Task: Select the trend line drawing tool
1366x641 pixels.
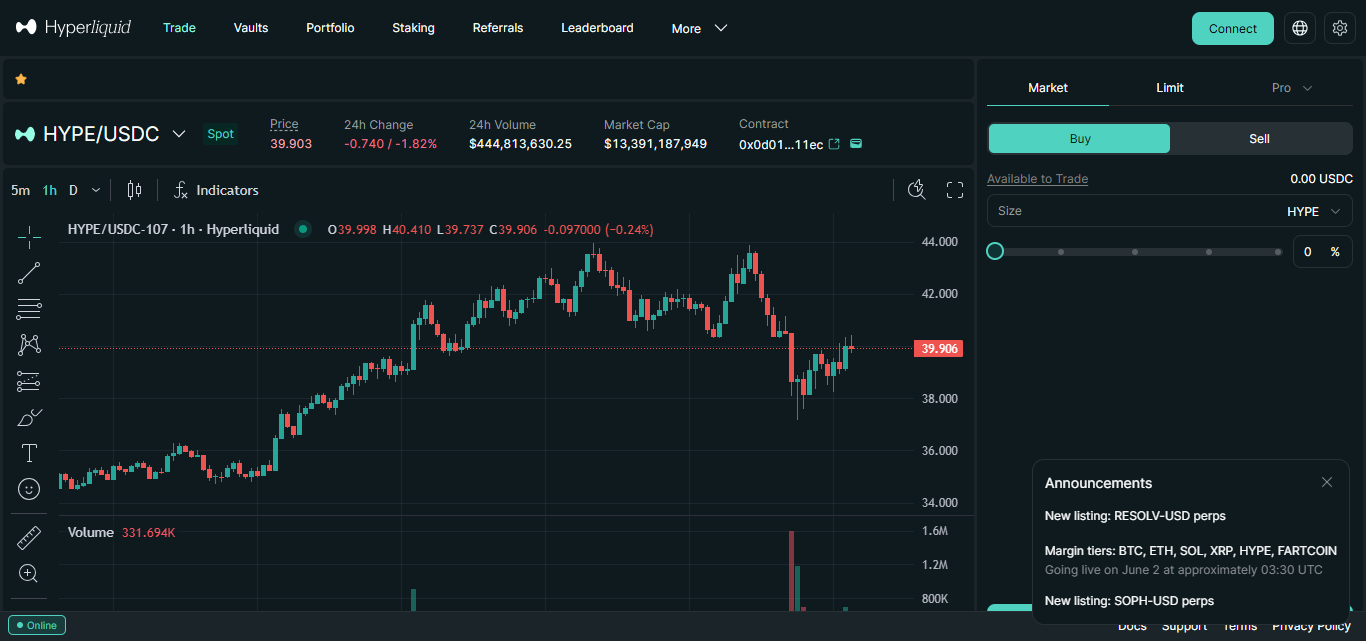Action: (x=29, y=273)
